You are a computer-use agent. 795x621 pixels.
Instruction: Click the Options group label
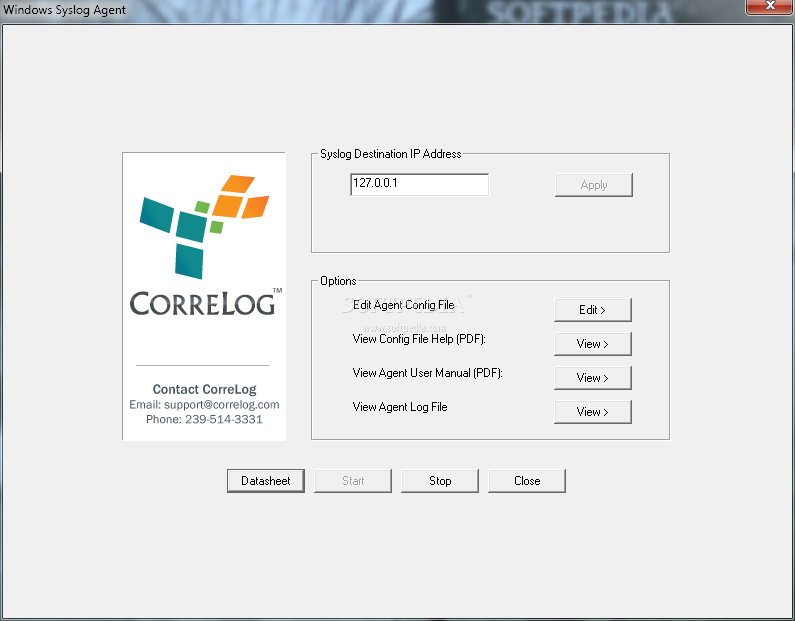pos(338,281)
